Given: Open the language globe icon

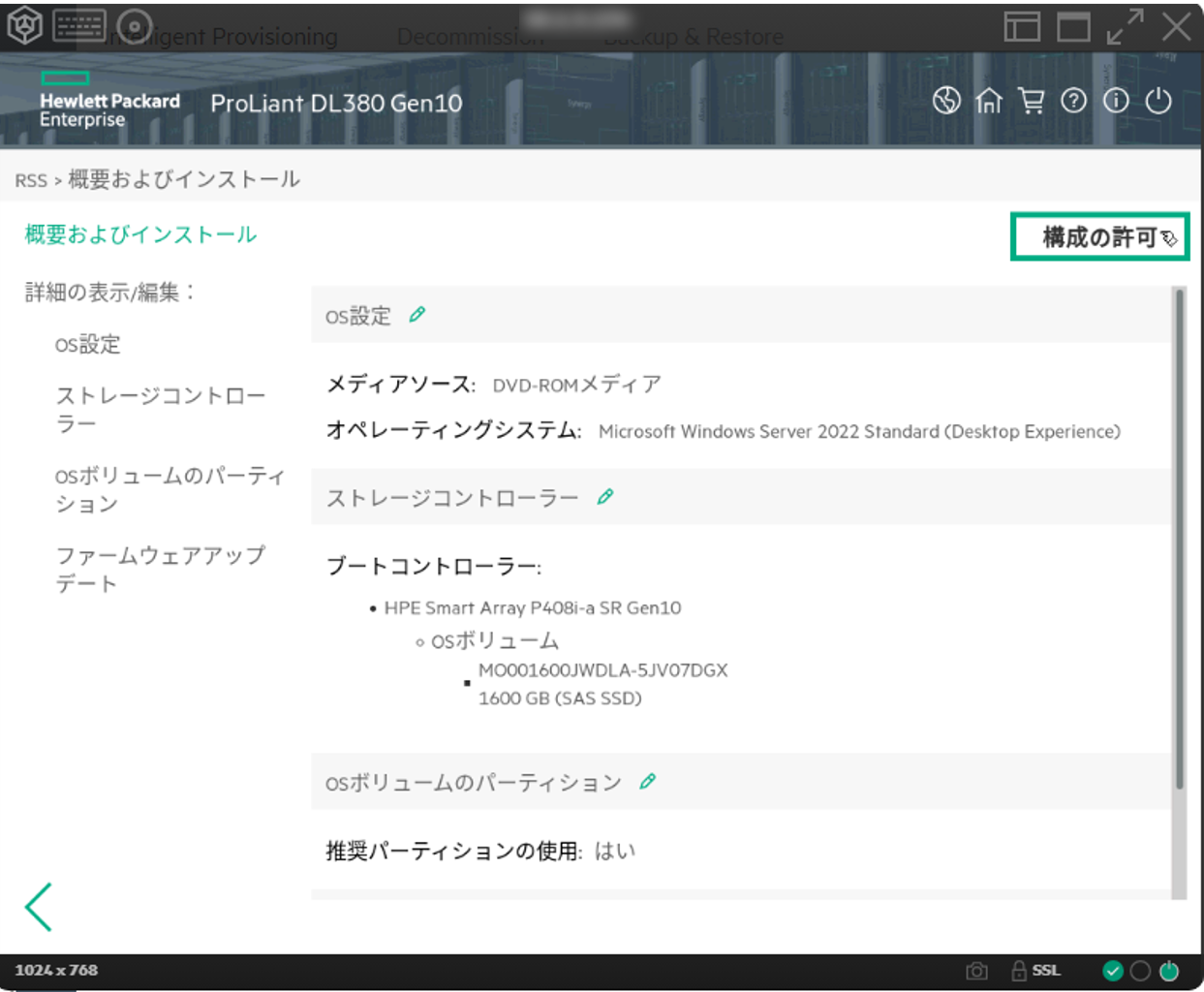Looking at the screenshot, I should 946,101.
